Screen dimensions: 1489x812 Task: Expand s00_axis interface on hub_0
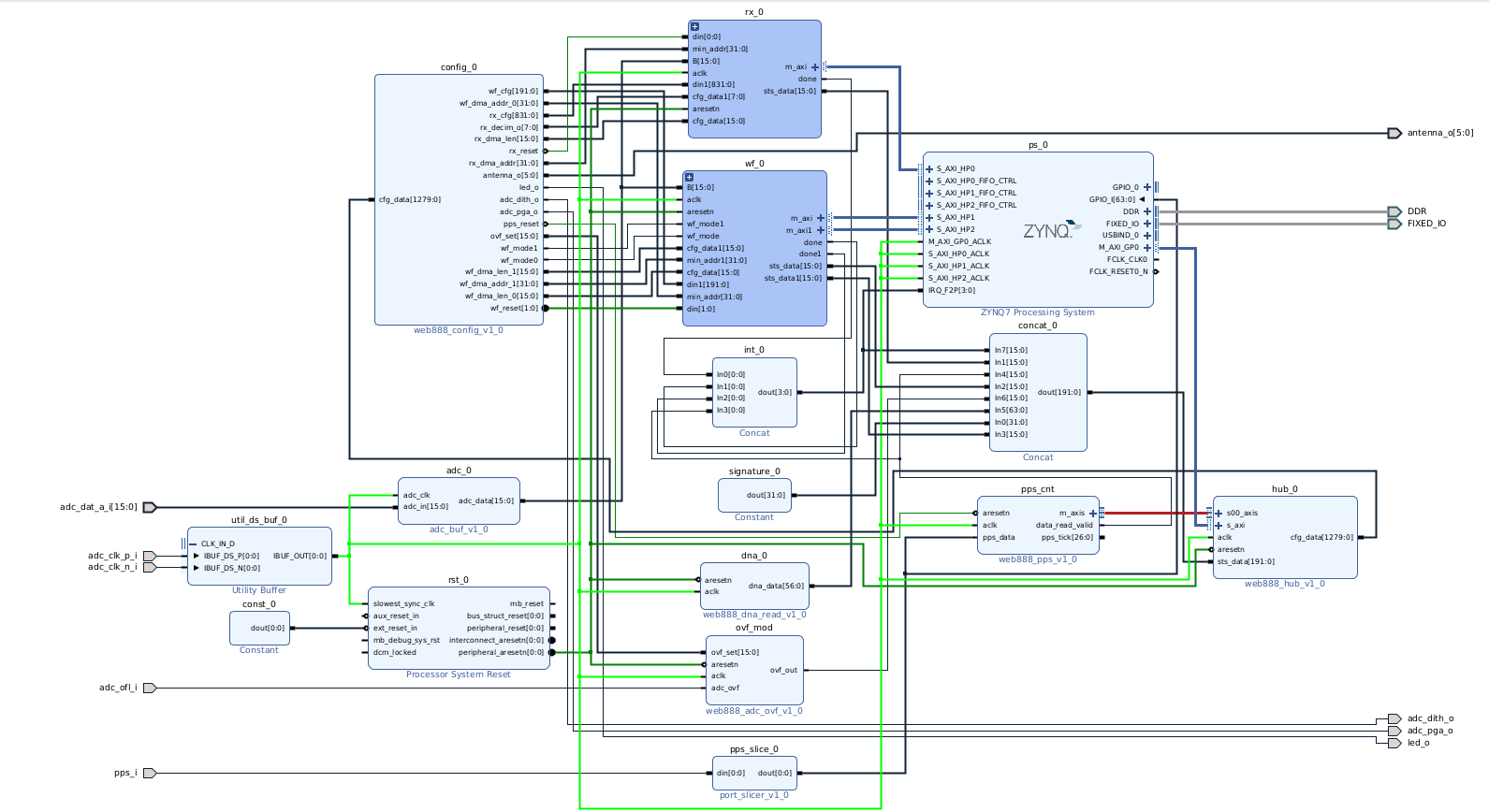tap(1219, 514)
